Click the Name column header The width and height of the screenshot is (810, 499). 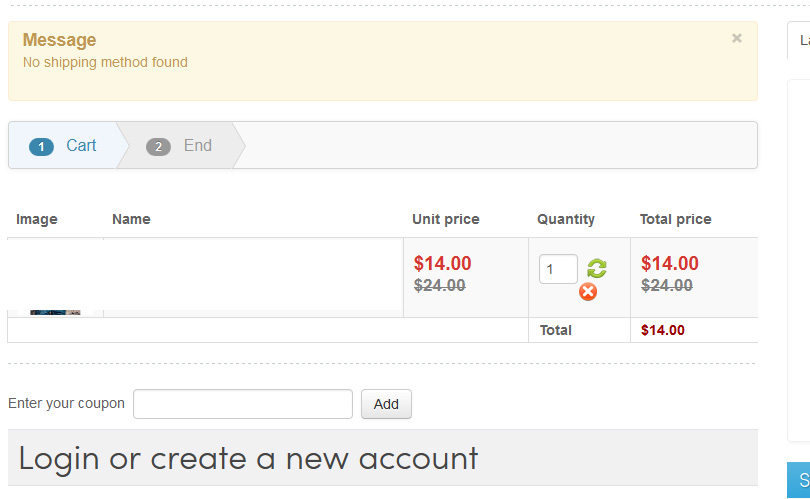(131, 219)
